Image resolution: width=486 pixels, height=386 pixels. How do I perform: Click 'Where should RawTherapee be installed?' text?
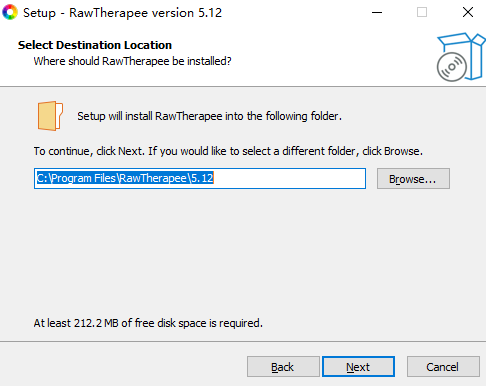[132, 61]
